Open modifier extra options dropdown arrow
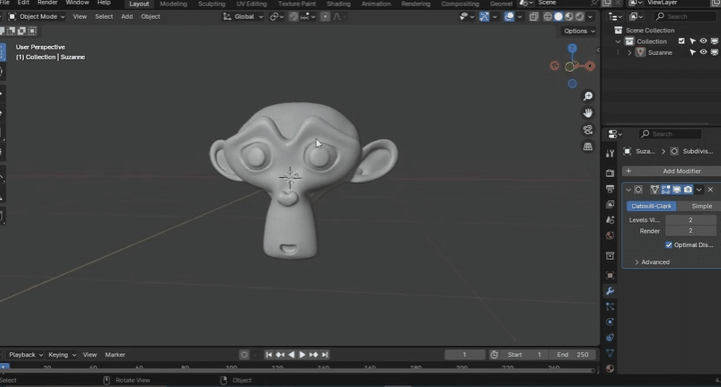This screenshot has width=721, height=387. point(699,189)
